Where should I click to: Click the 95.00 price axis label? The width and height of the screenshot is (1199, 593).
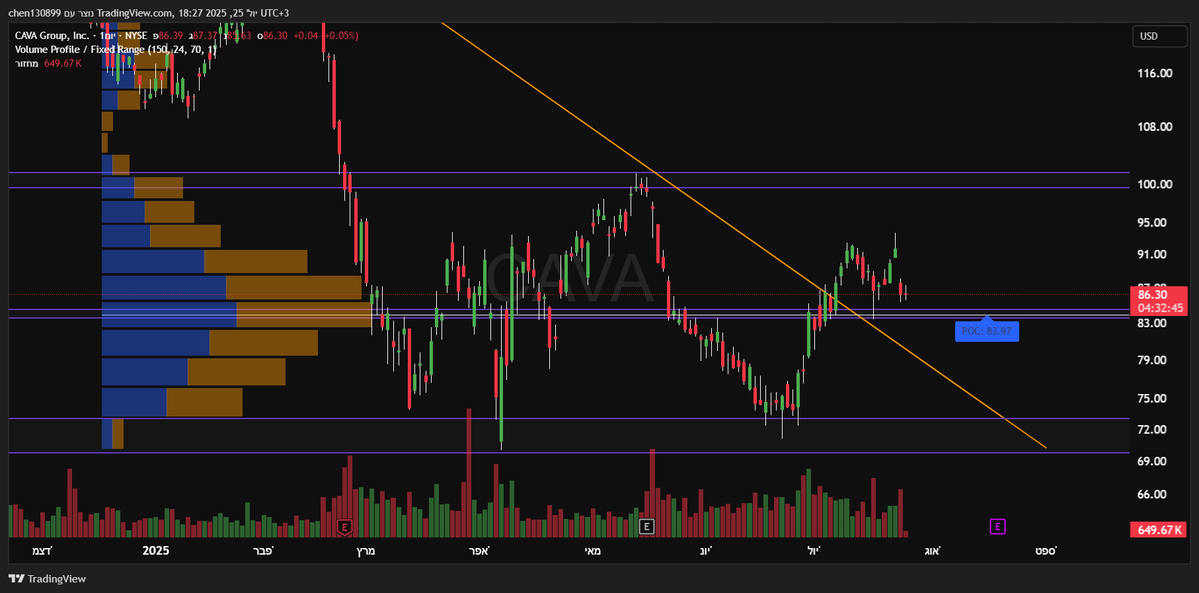(x=1152, y=223)
